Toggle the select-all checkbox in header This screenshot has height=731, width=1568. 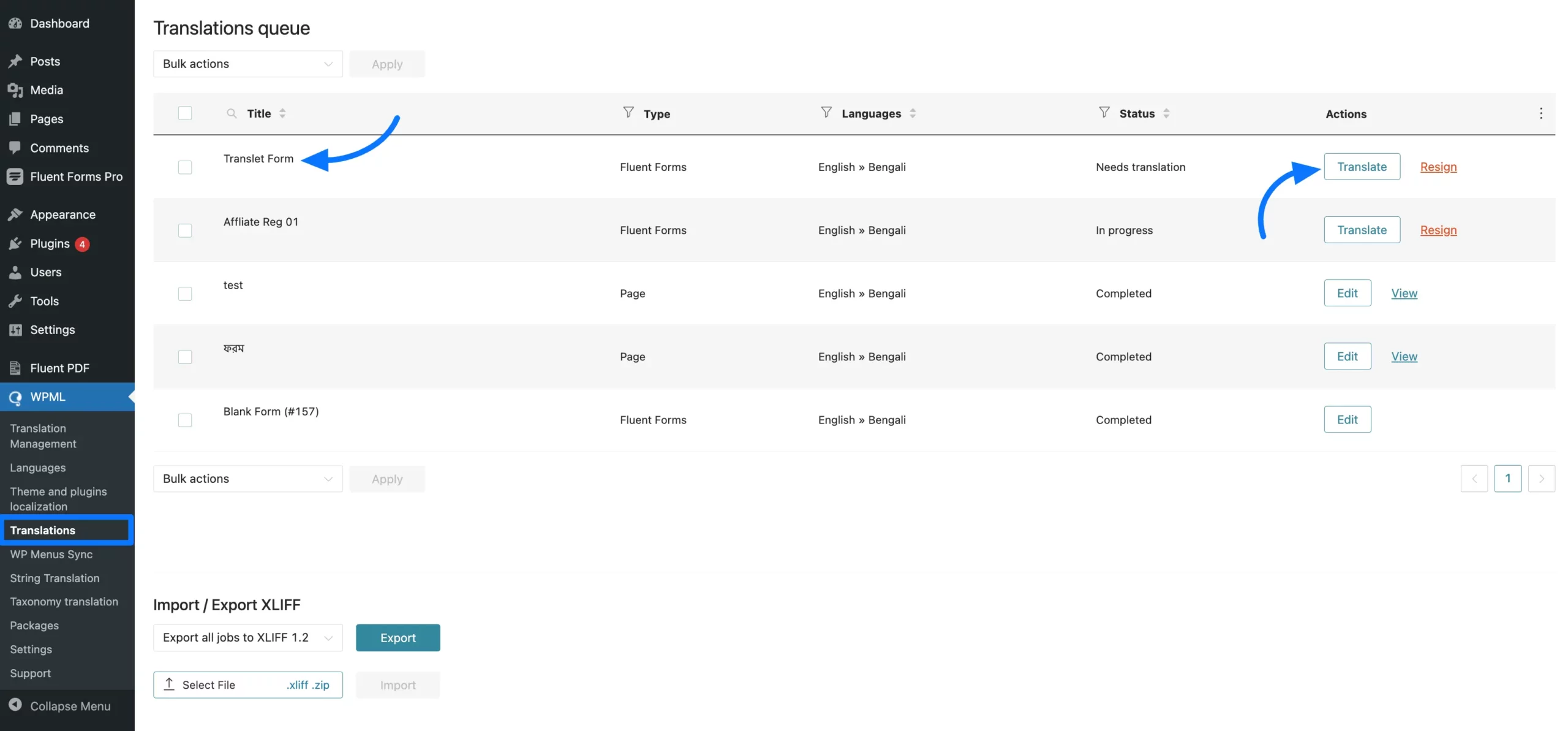coord(185,113)
